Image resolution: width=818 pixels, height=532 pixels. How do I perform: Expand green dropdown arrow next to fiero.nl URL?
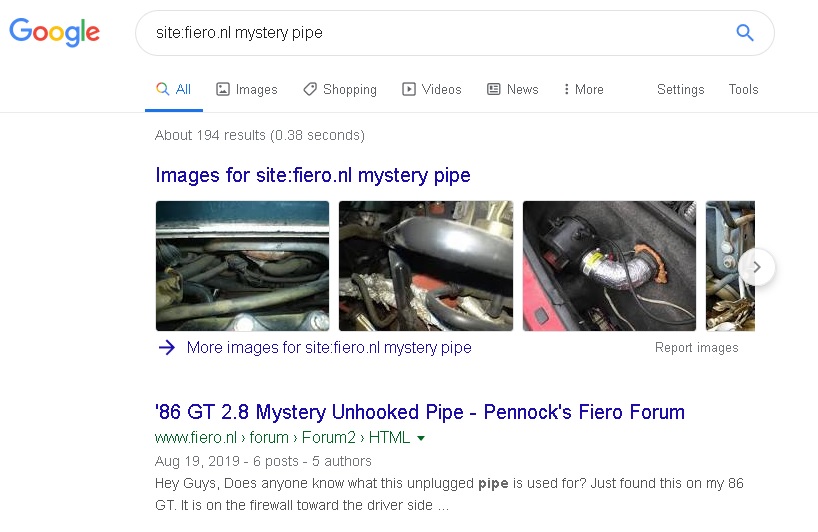tap(421, 438)
